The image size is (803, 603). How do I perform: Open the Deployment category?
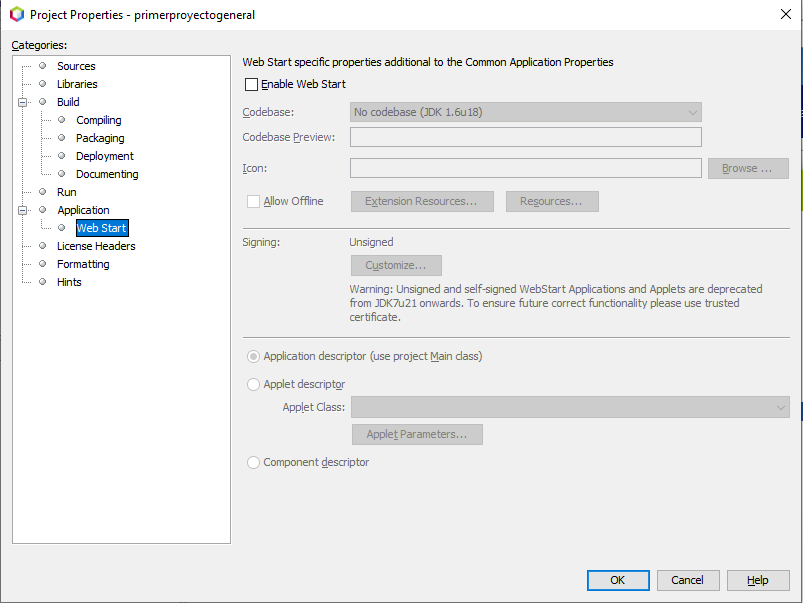click(104, 156)
